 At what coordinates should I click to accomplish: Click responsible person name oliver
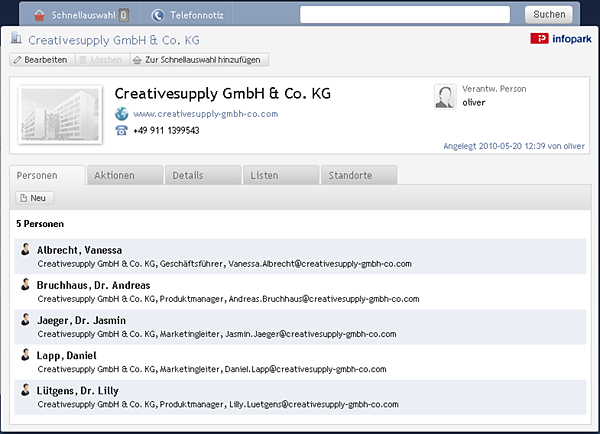point(474,103)
